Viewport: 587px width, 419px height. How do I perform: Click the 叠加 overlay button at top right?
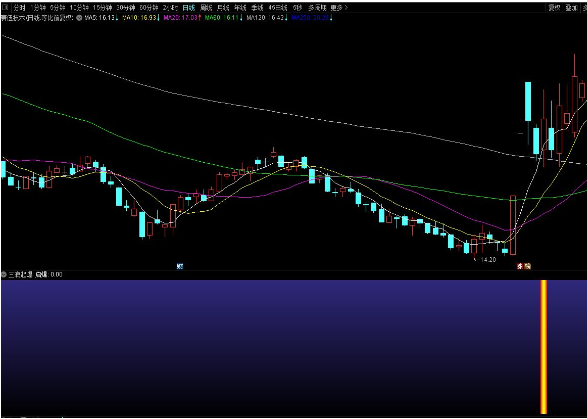pyautogui.click(x=571, y=7)
